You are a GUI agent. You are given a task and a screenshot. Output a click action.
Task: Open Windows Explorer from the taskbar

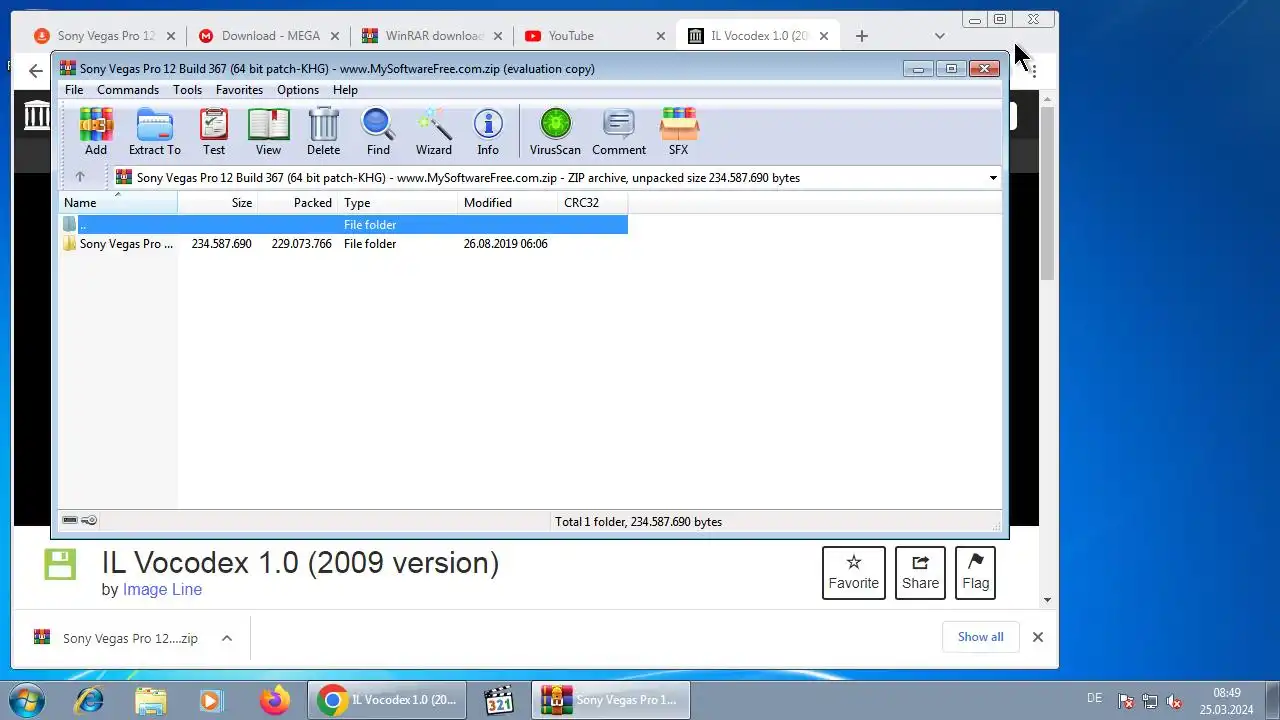point(150,700)
